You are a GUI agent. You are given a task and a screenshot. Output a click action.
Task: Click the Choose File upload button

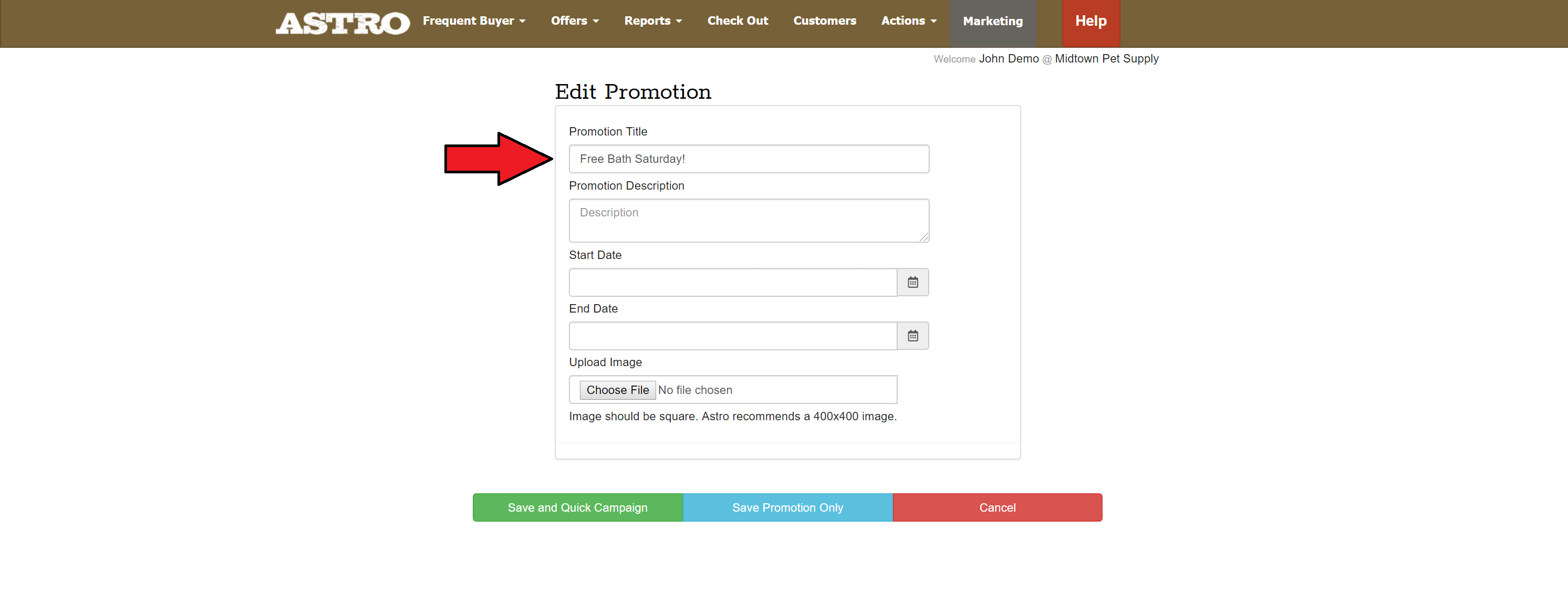(x=617, y=390)
